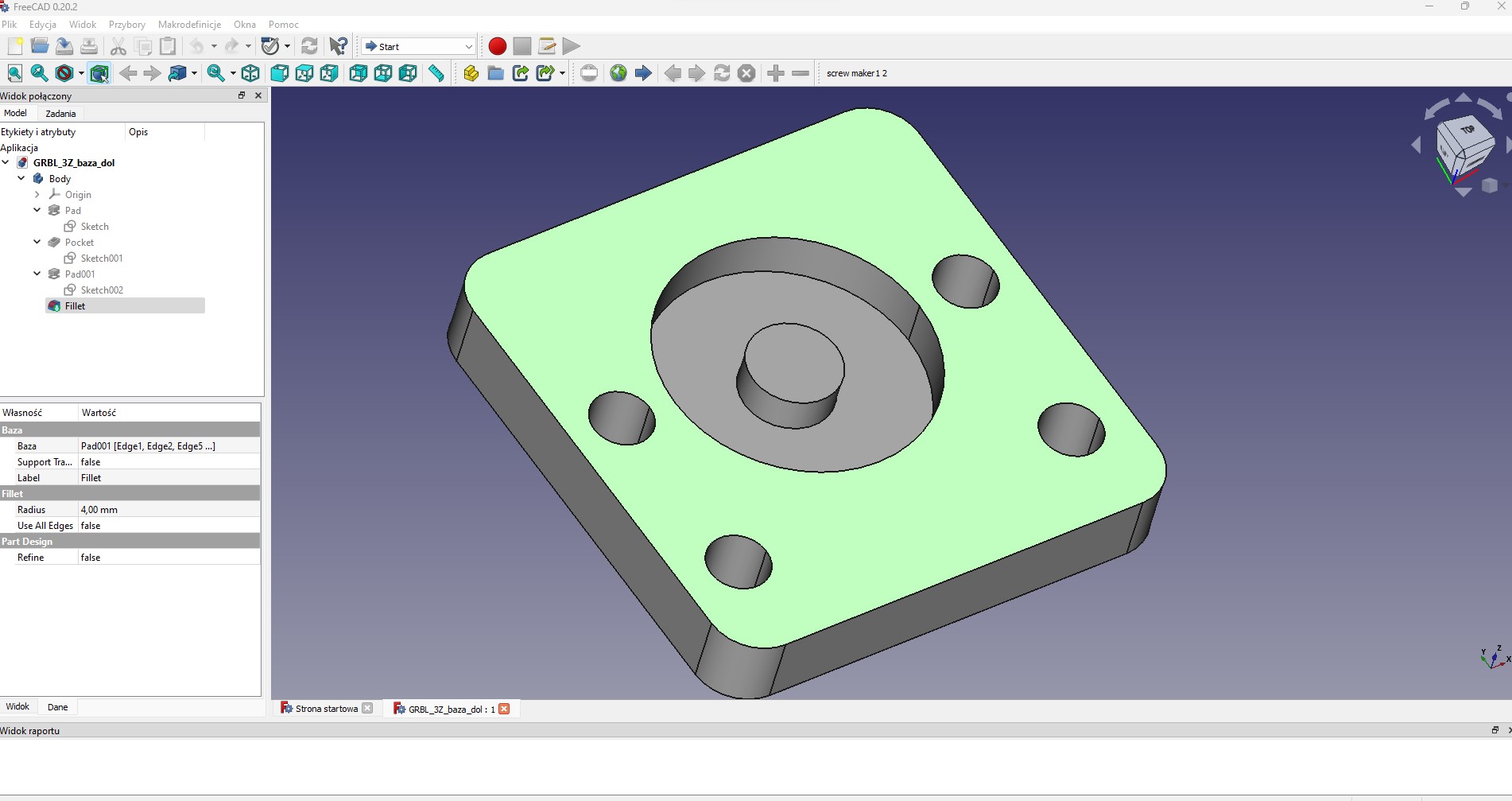This screenshot has height=801, width=1512.
Task: Open the redo history dropdown arrow
Action: (x=248, y=46)
